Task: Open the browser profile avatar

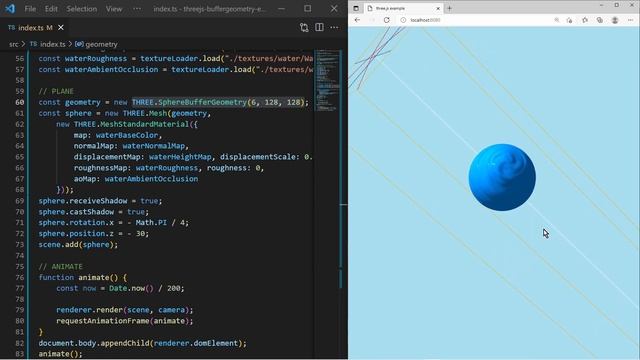Action: point(615,20)
